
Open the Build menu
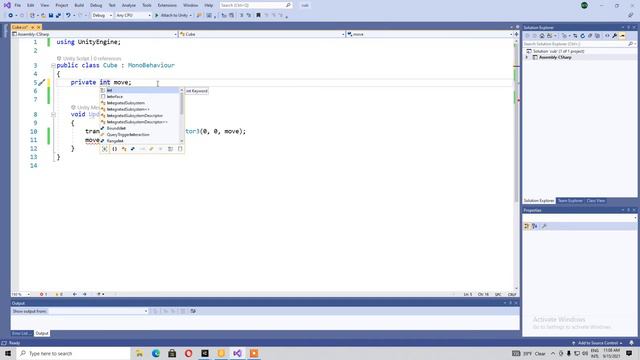pyautogui.click(x=79, y=5)
